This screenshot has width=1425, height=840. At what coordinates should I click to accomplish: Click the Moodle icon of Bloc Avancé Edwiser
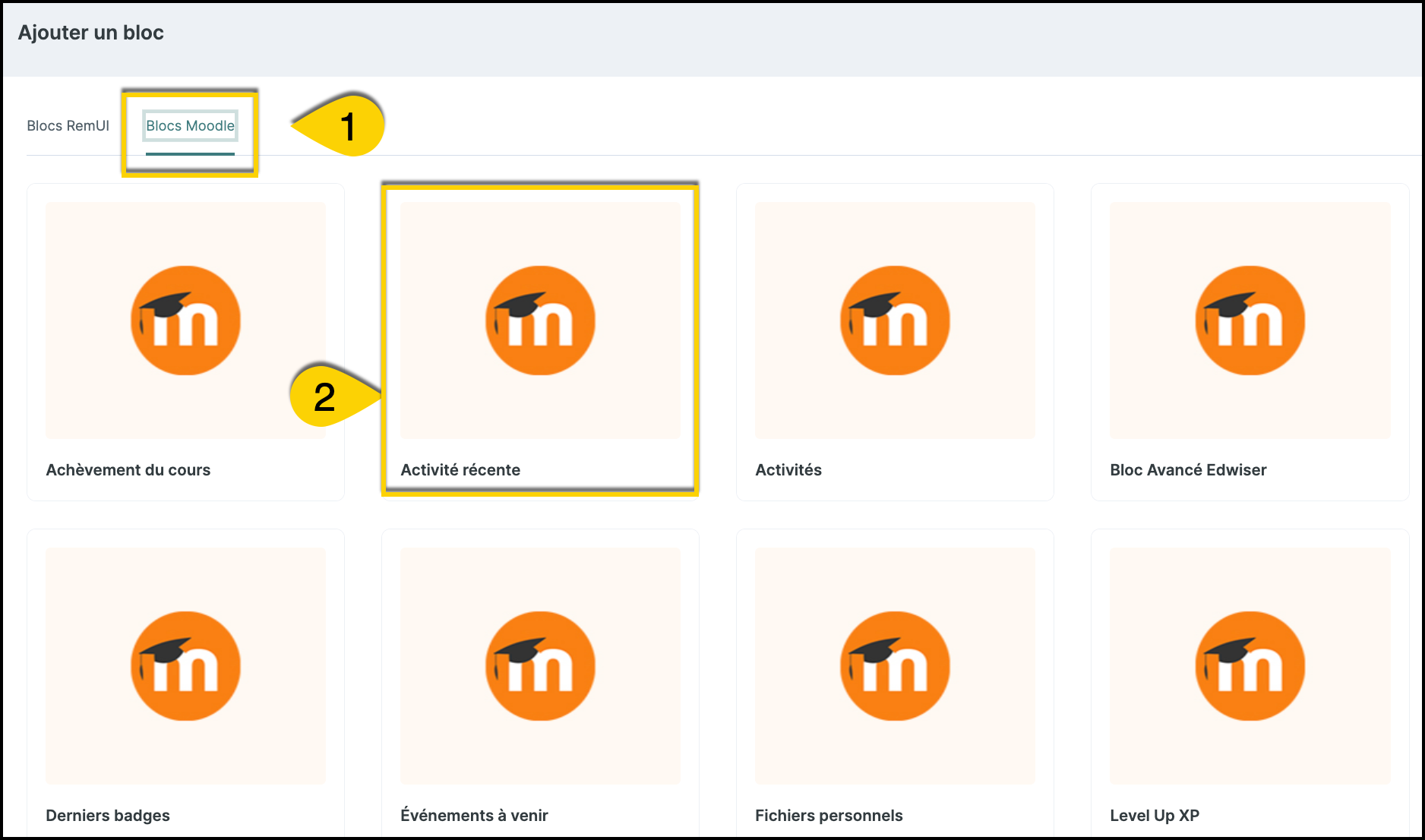[x=1250, y=321]
